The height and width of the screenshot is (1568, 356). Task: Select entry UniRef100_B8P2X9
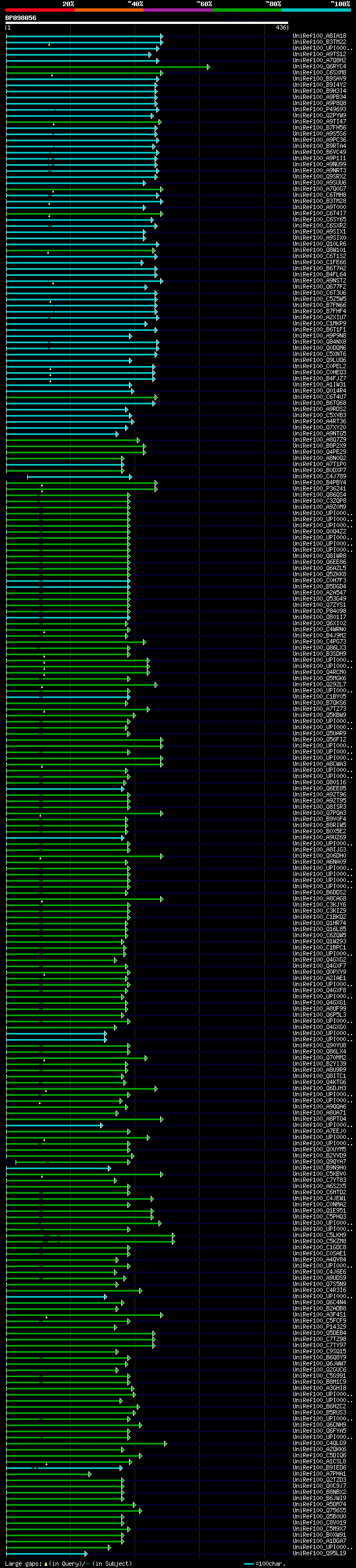coord(319,446)
